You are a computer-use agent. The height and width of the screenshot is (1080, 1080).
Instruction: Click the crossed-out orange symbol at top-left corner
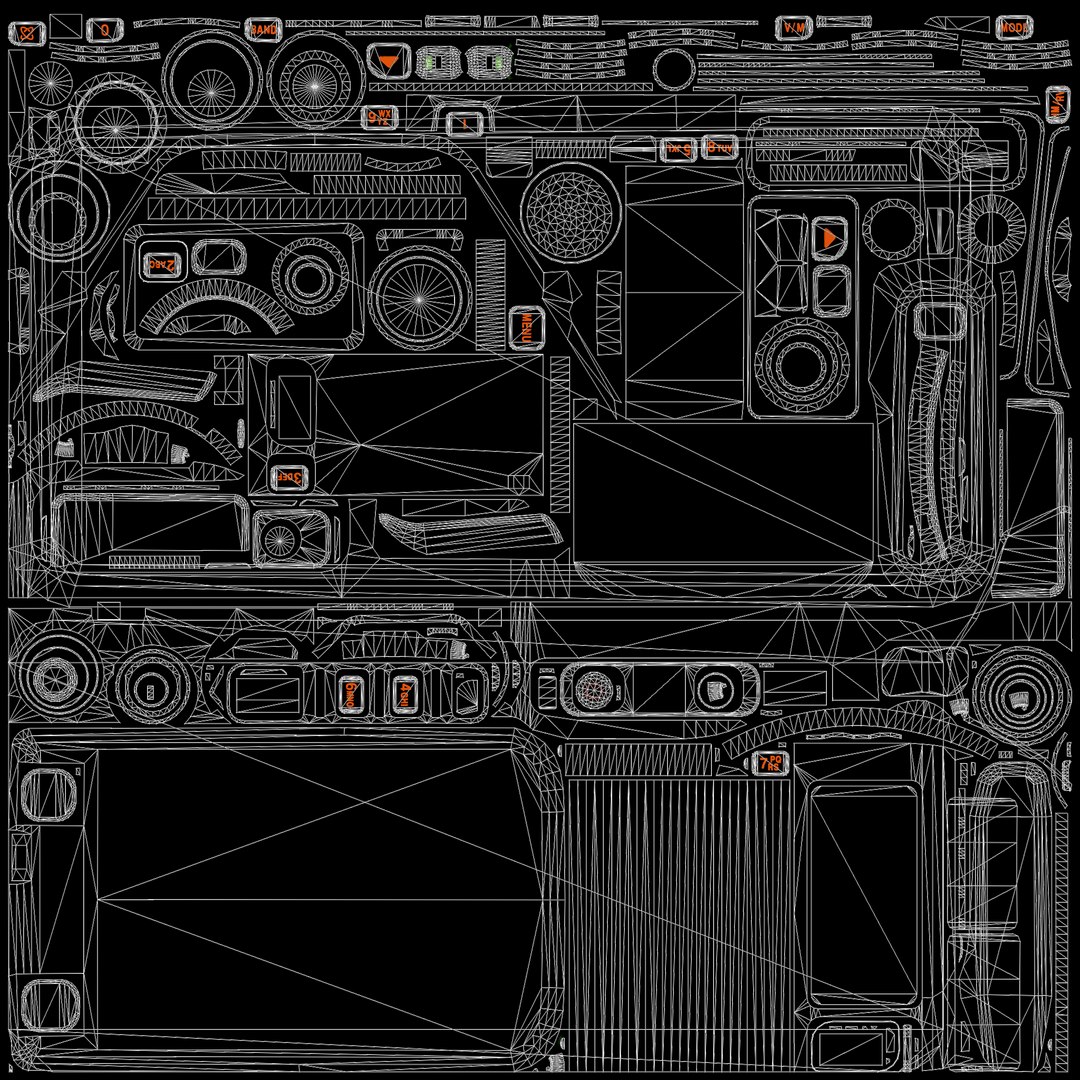tap(27, 33)
